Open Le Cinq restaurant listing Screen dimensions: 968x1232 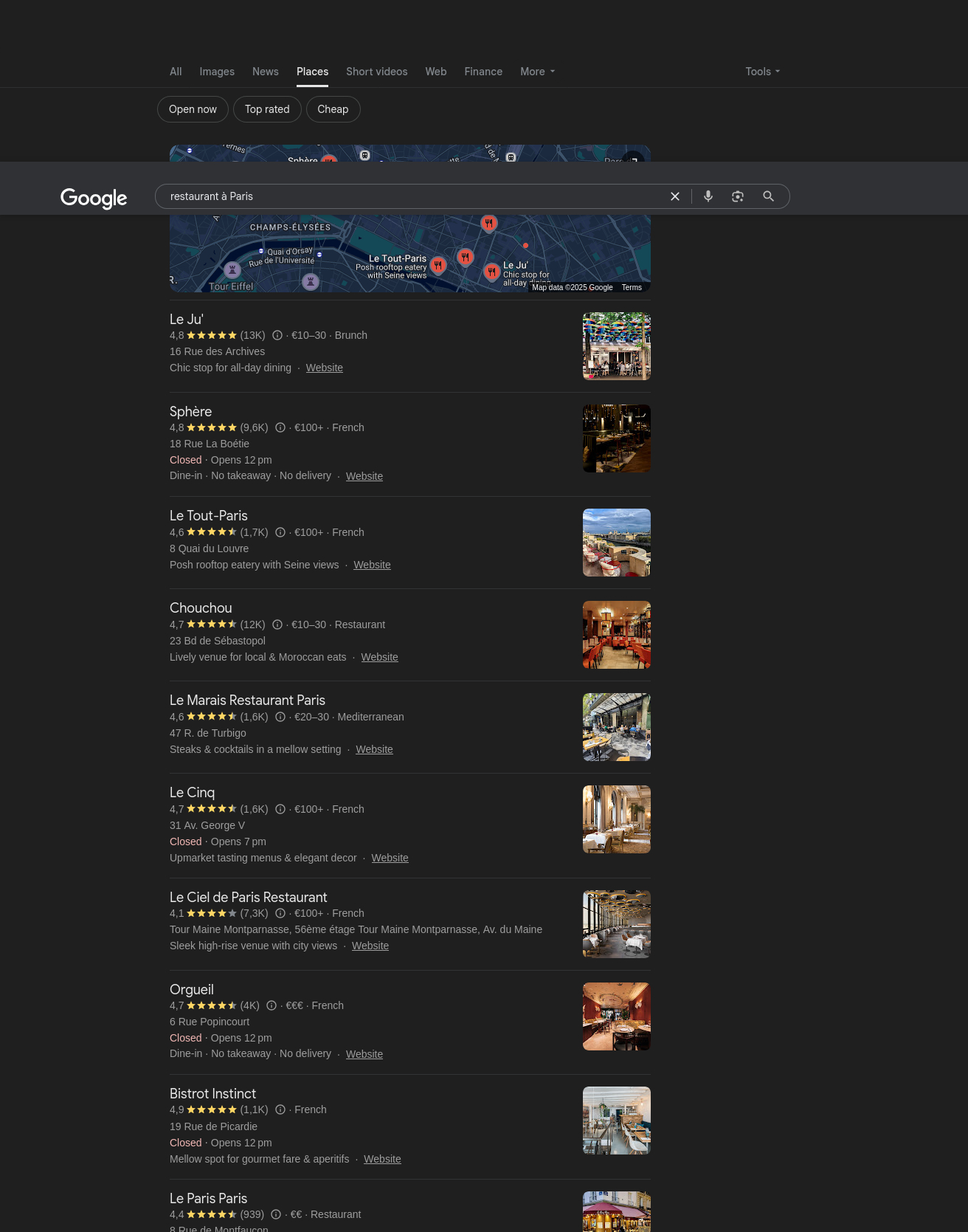tap(192, 792)
